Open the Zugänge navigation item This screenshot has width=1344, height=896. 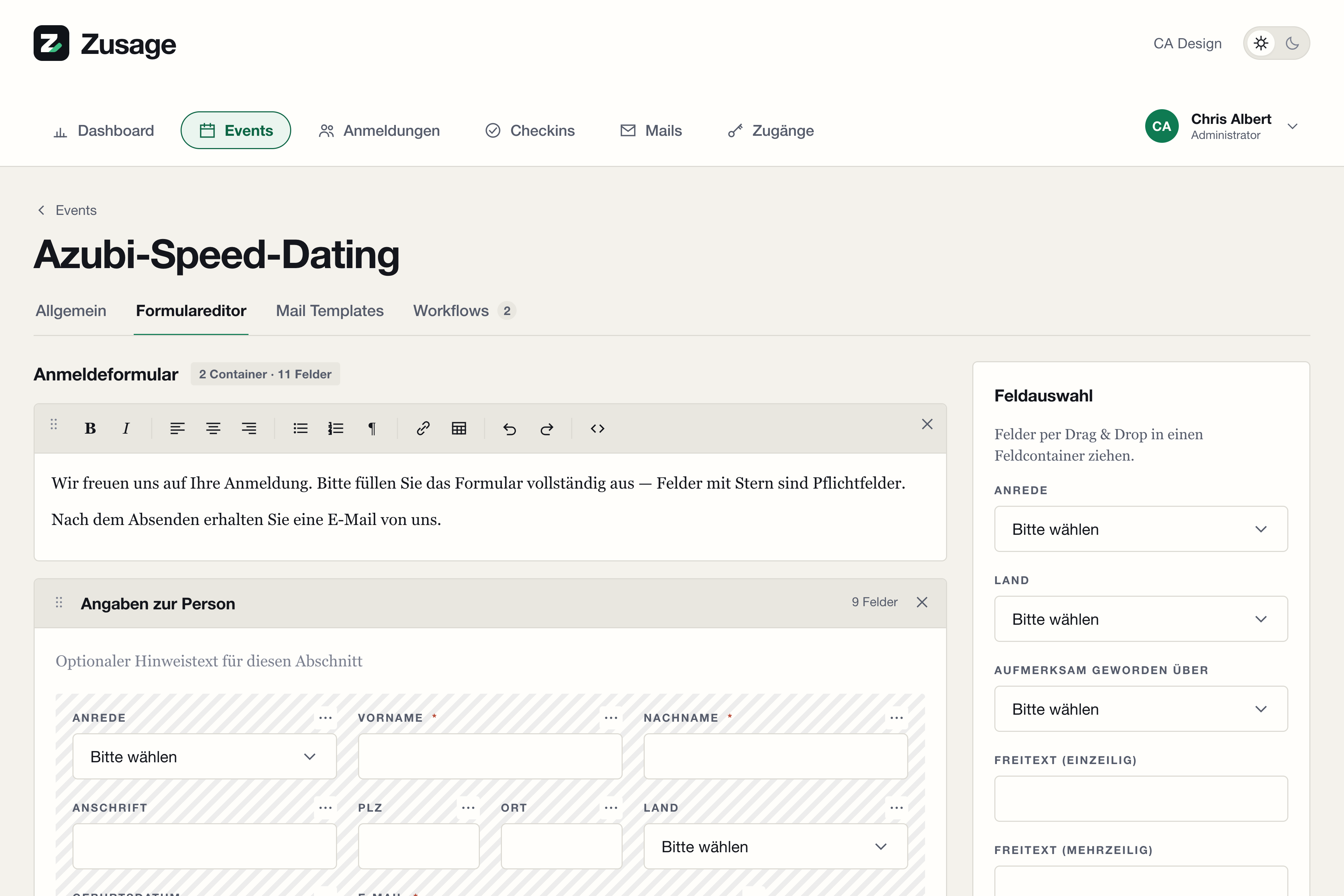(x=771, y=130)
